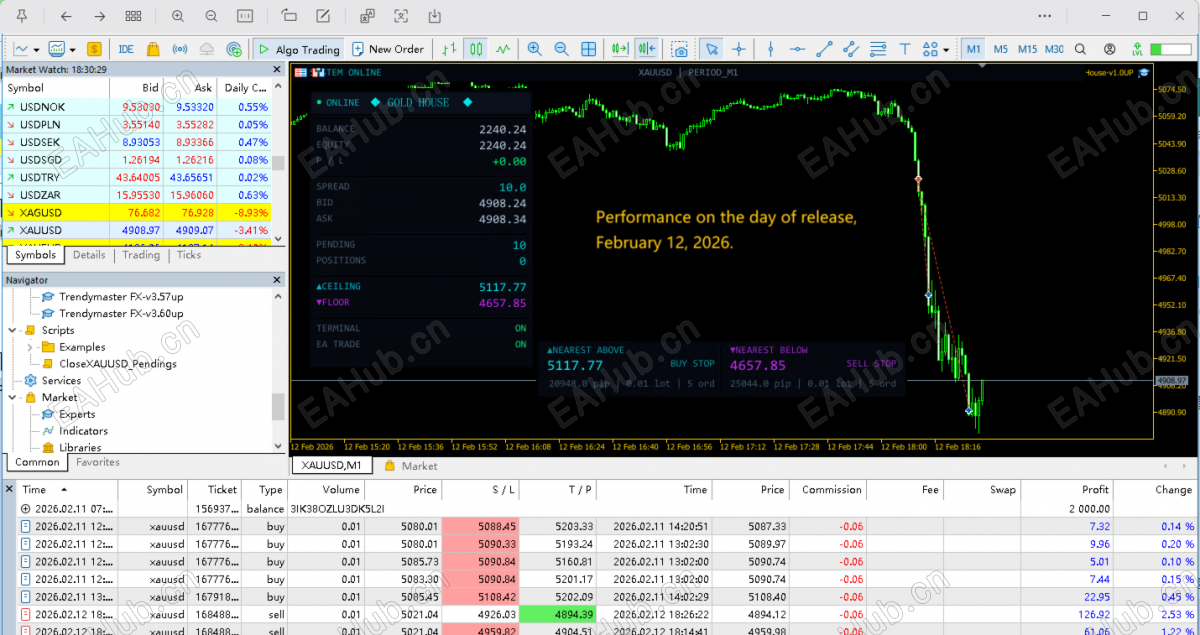Toggle the chart shift button
This screenshot has width=1200, height=635.
coord(647,49)
